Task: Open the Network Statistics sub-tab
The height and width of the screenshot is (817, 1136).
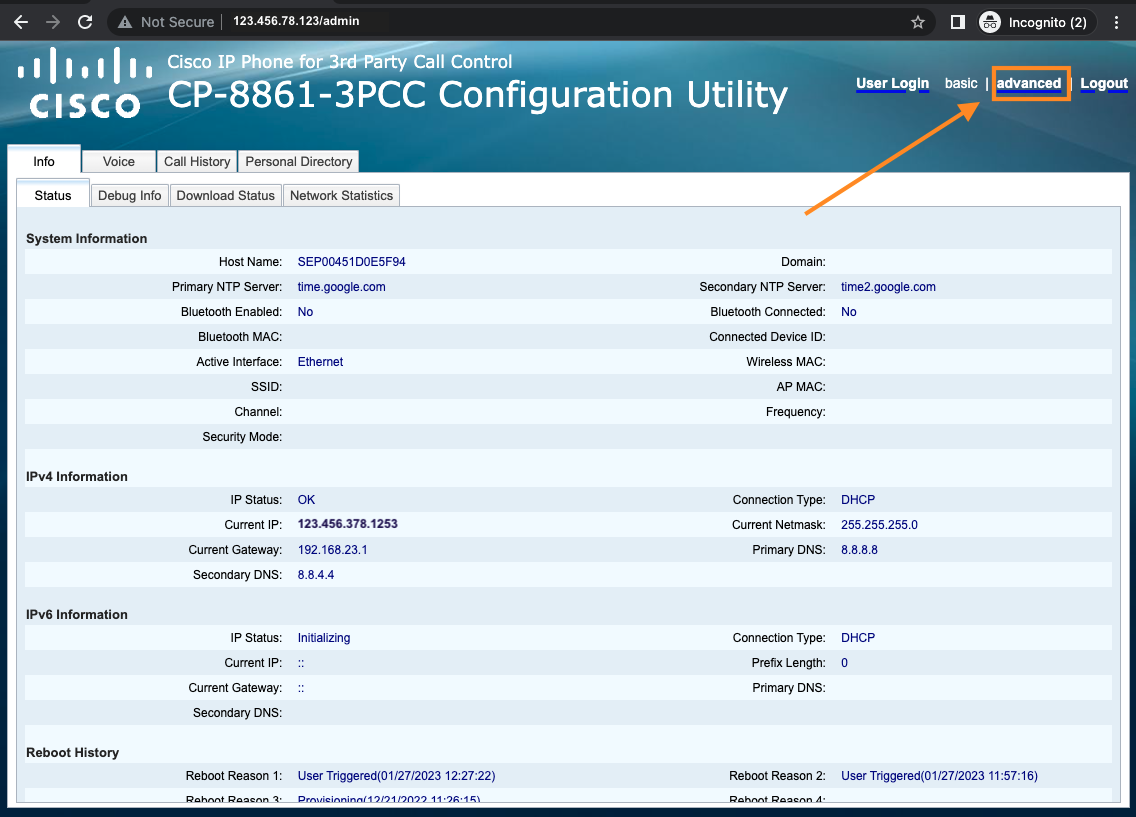Action: click(341, 196)
